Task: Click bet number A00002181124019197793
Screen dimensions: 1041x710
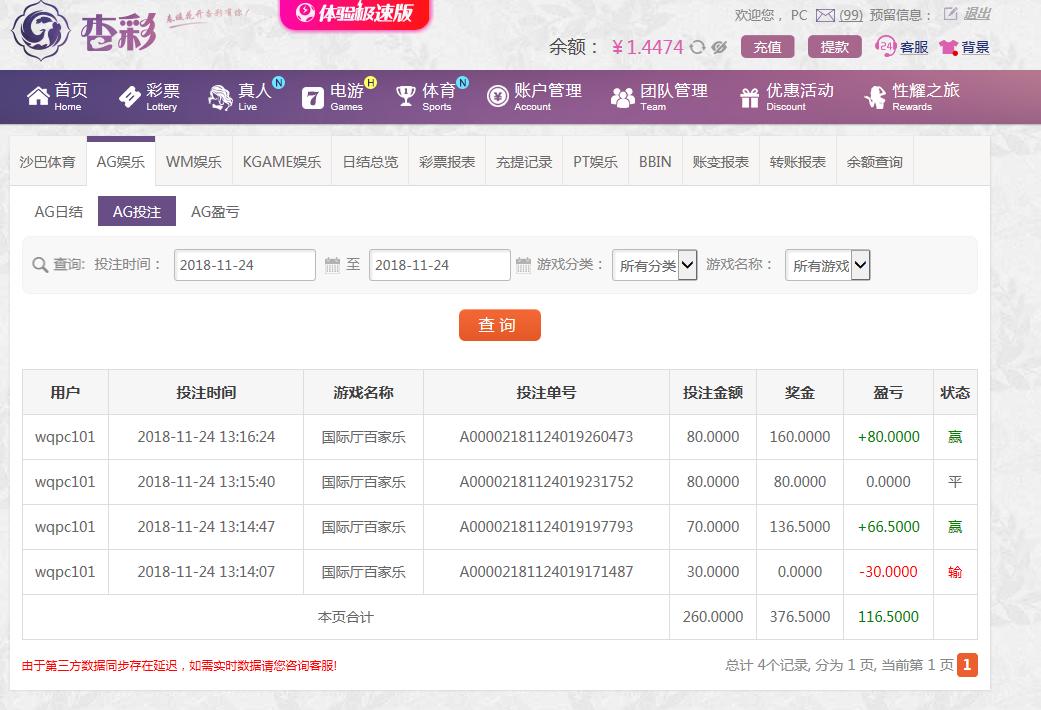Action: click(546, 527)
